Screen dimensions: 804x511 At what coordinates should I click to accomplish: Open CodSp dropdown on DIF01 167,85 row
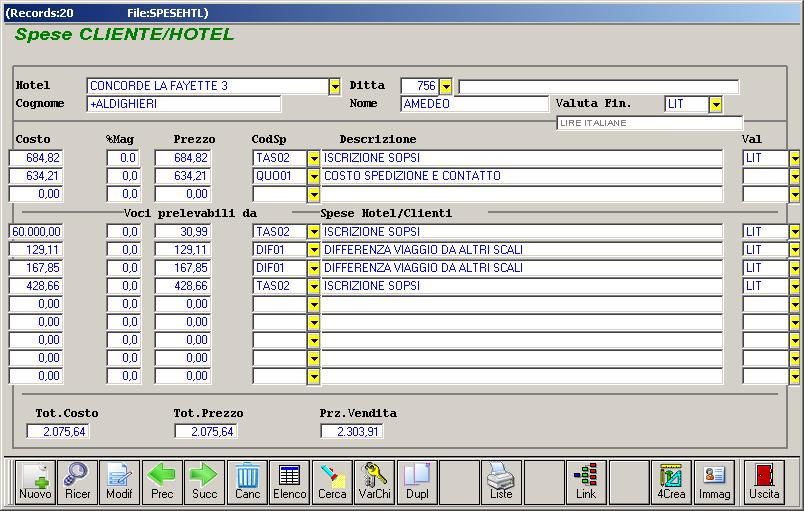(x=313, y=268)
